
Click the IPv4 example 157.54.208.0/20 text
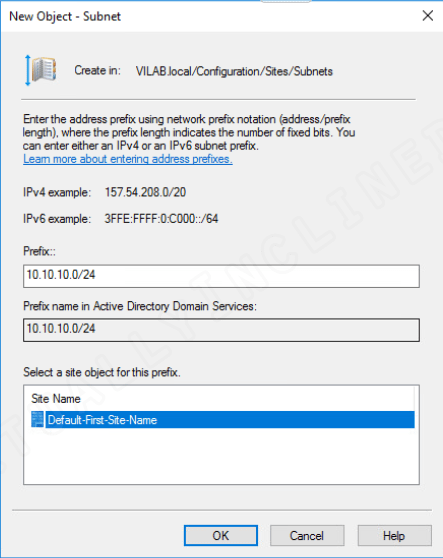pyautogui.click(x=145, y=192)
